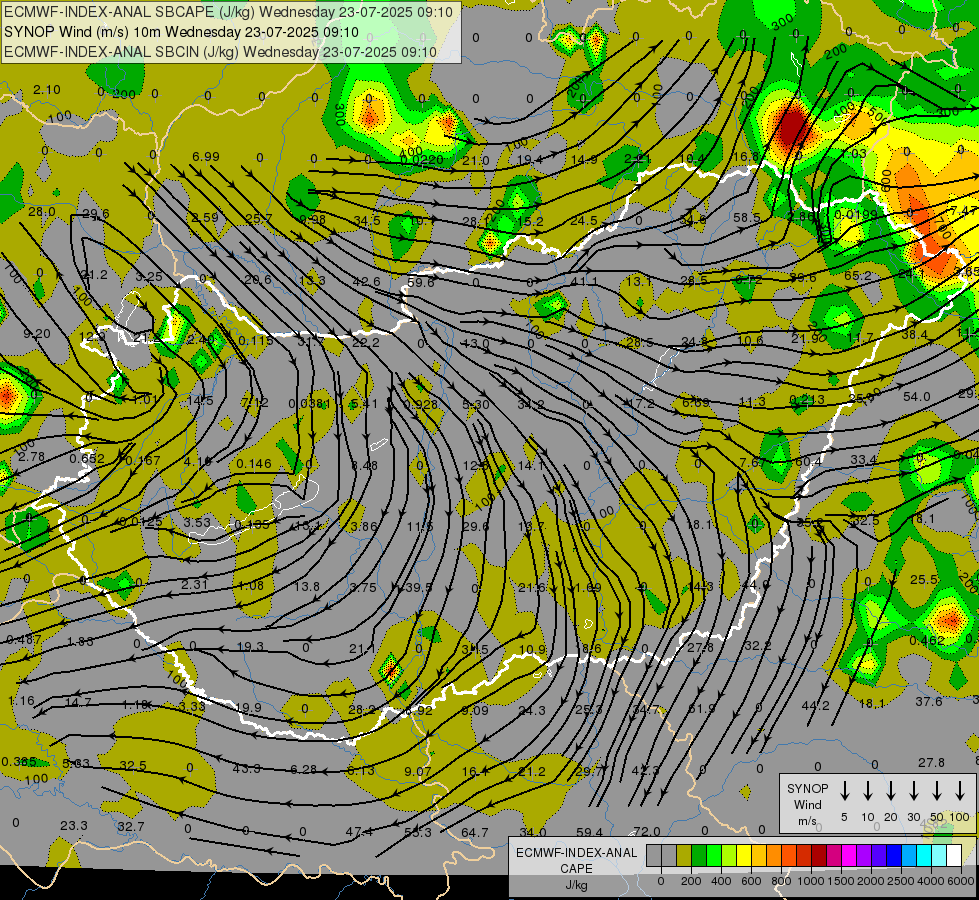Click the J/kg unit label in the legend
Screen dimensions: 979x900
click(576, 885)
